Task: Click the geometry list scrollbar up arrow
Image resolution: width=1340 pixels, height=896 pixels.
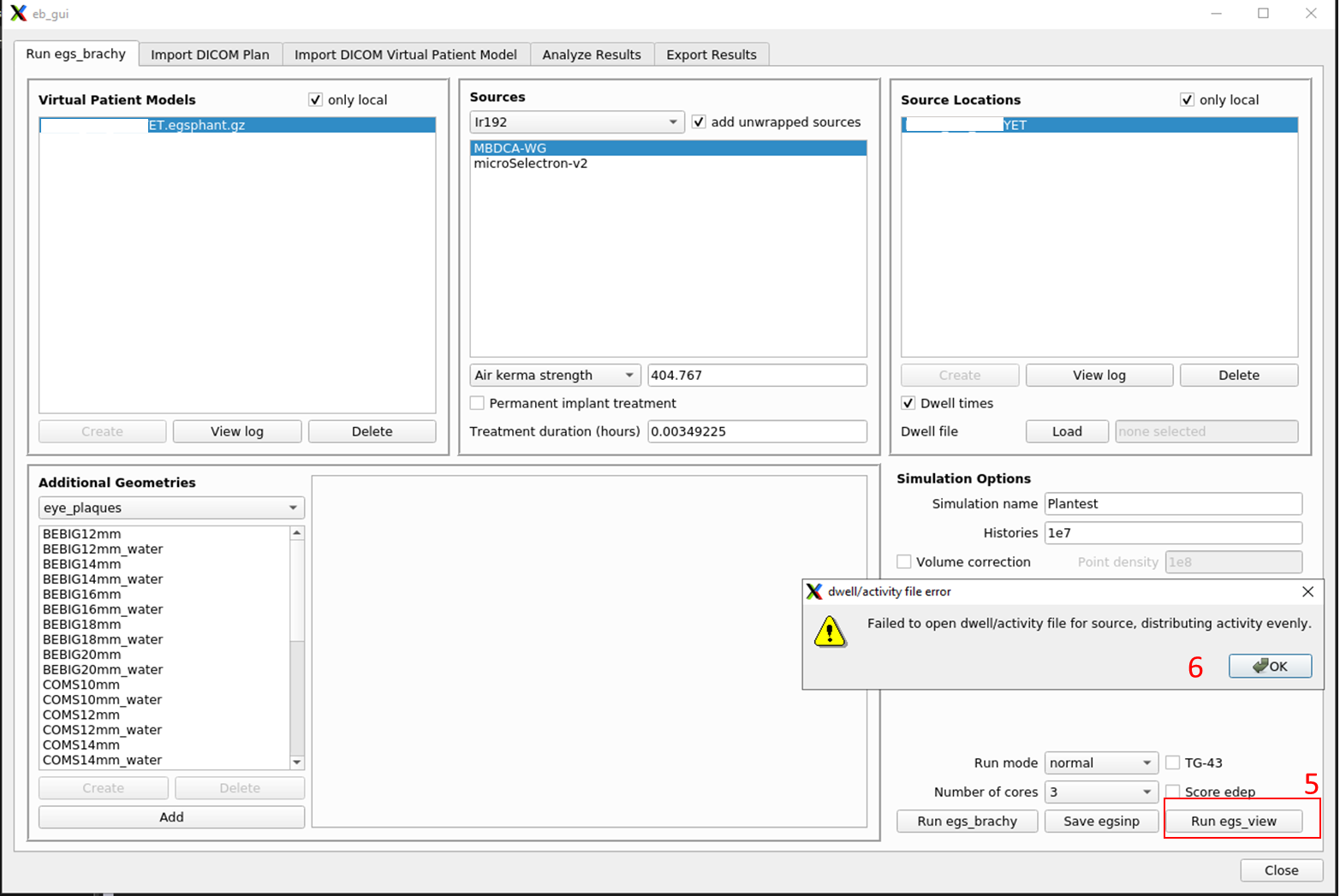Action: (x=297, y=532)
